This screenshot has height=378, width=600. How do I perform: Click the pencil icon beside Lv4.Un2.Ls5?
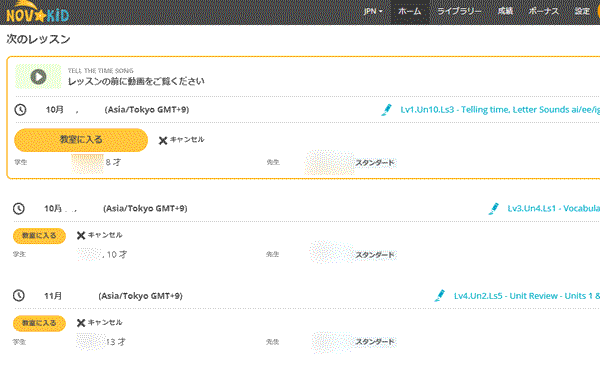coord(440,296)
